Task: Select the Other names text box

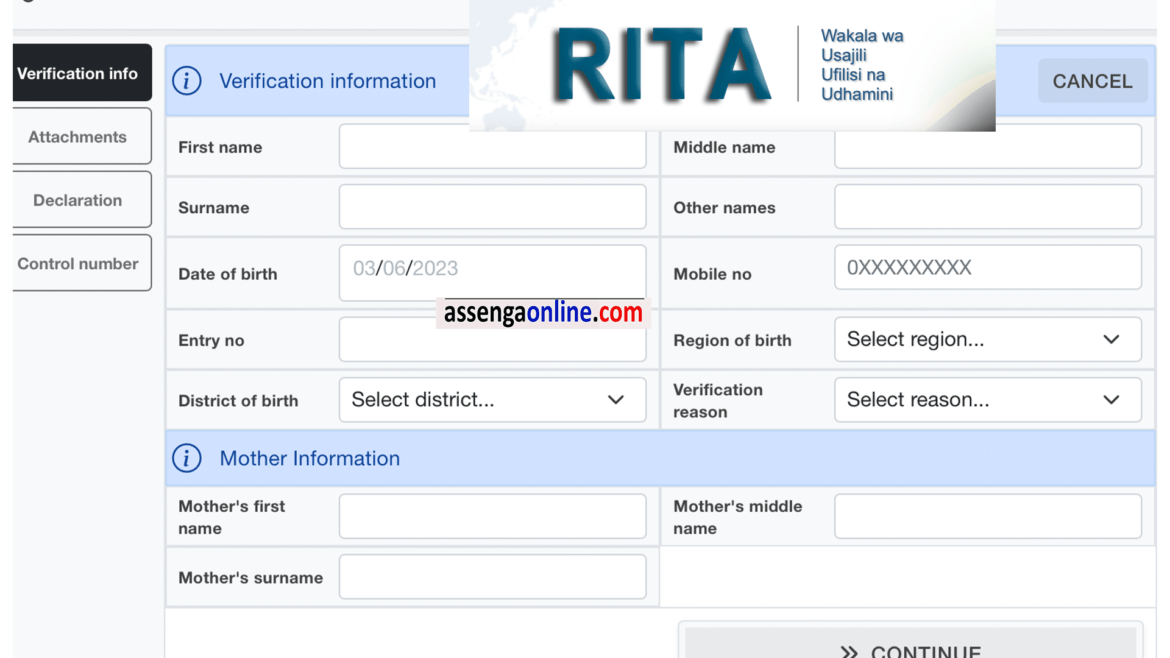Action: 987,208
